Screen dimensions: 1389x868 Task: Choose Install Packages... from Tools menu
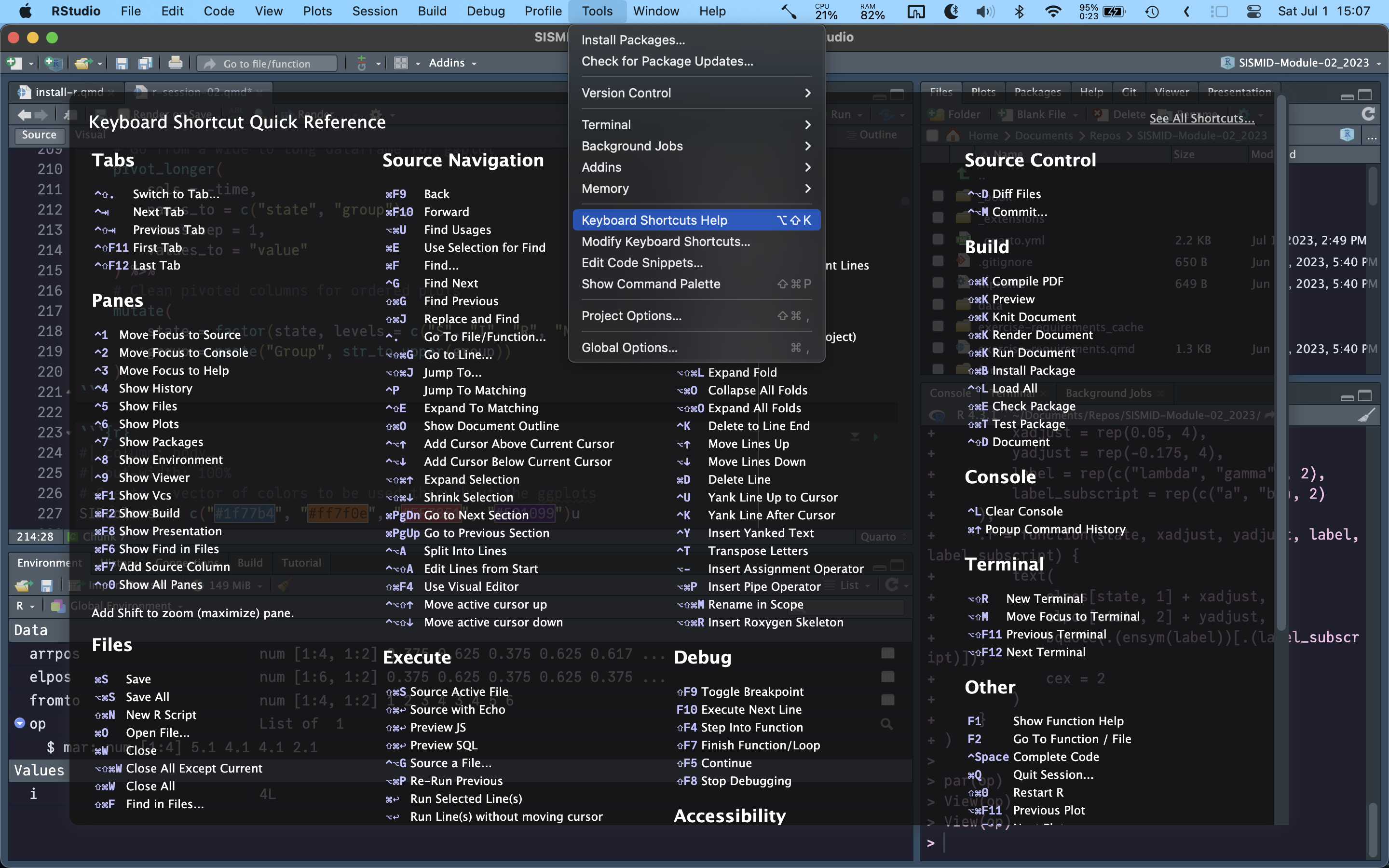(632, 40)
